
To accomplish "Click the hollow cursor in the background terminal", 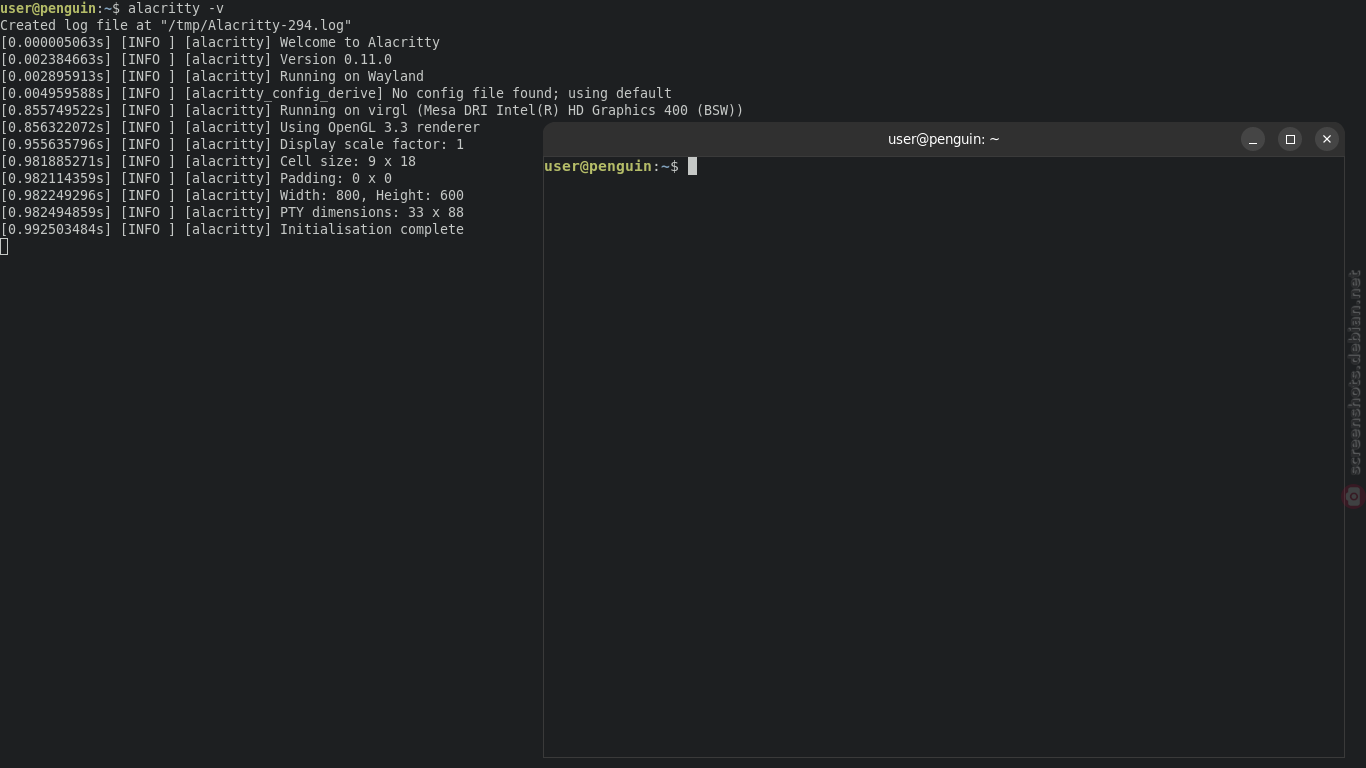I will [4, 246].
